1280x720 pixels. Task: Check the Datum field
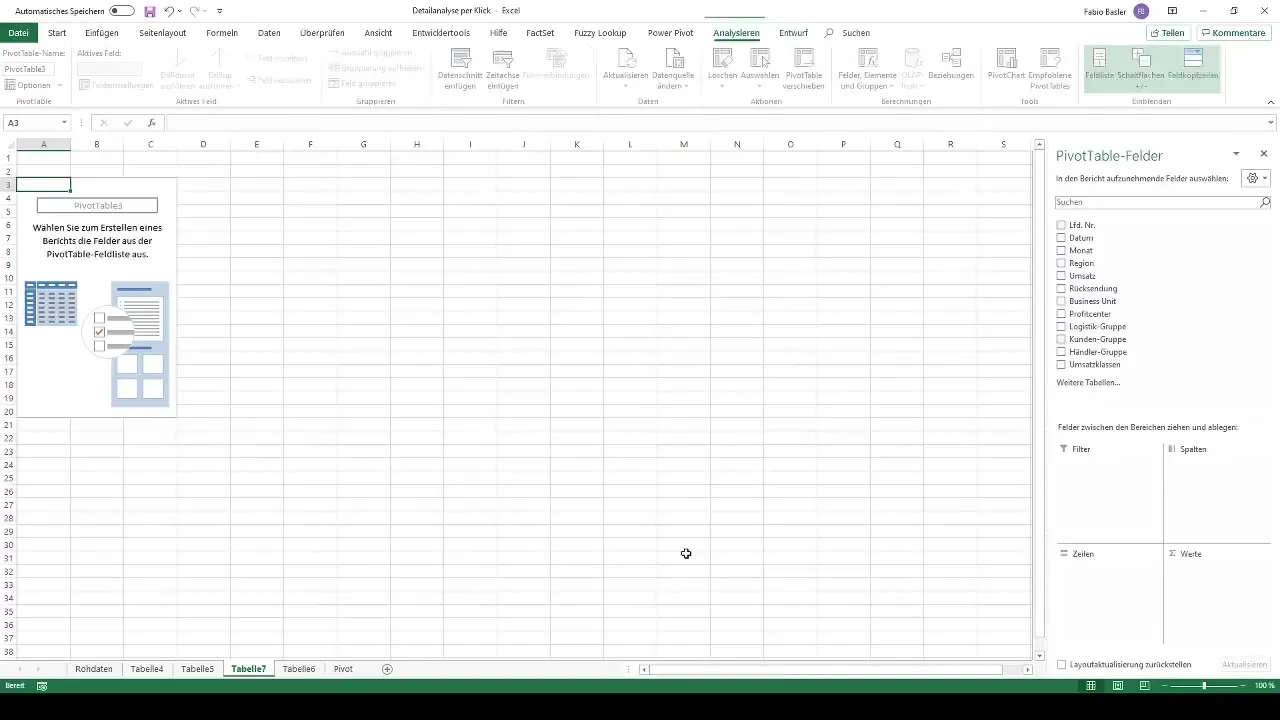pyautogui.click(x=1061, y=238)
